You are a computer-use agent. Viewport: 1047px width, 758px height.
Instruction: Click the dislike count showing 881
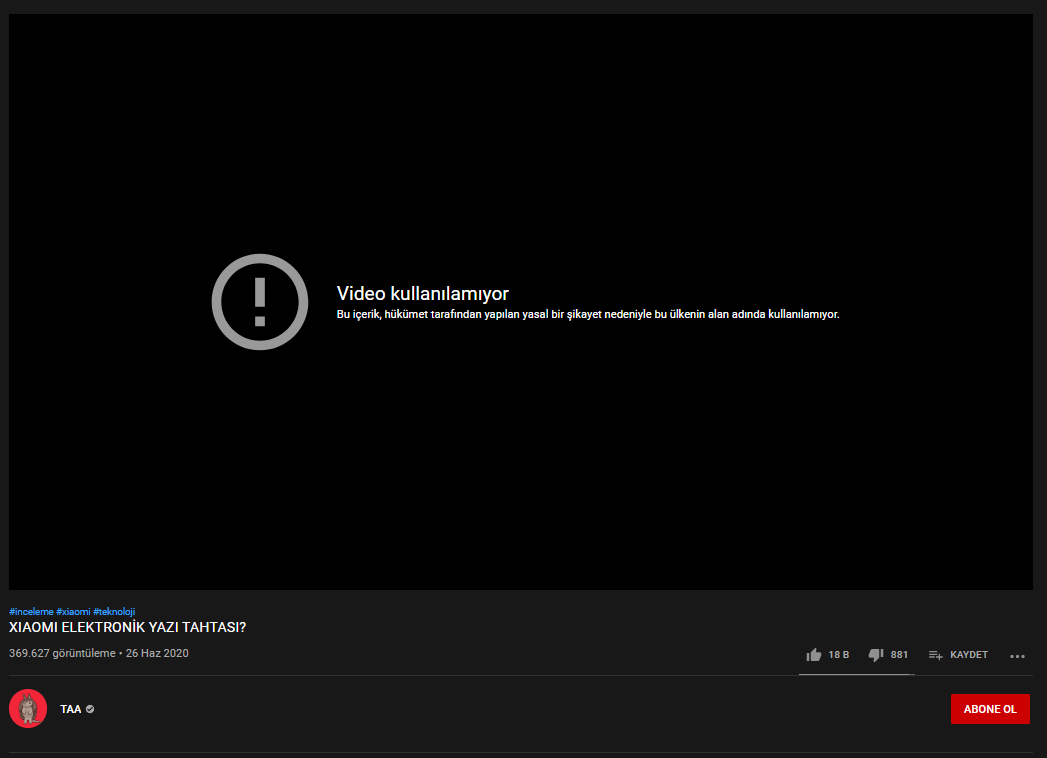(898, 655)
